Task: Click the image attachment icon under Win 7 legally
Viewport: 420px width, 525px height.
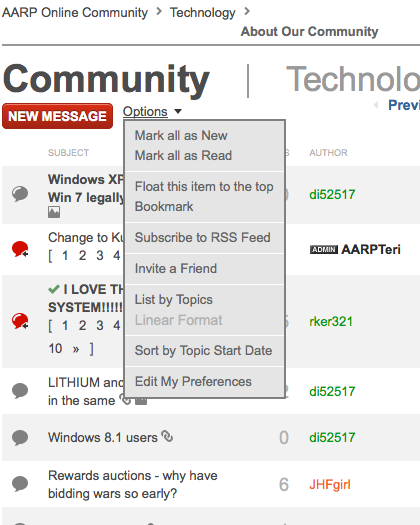Action: click(54, 212)
